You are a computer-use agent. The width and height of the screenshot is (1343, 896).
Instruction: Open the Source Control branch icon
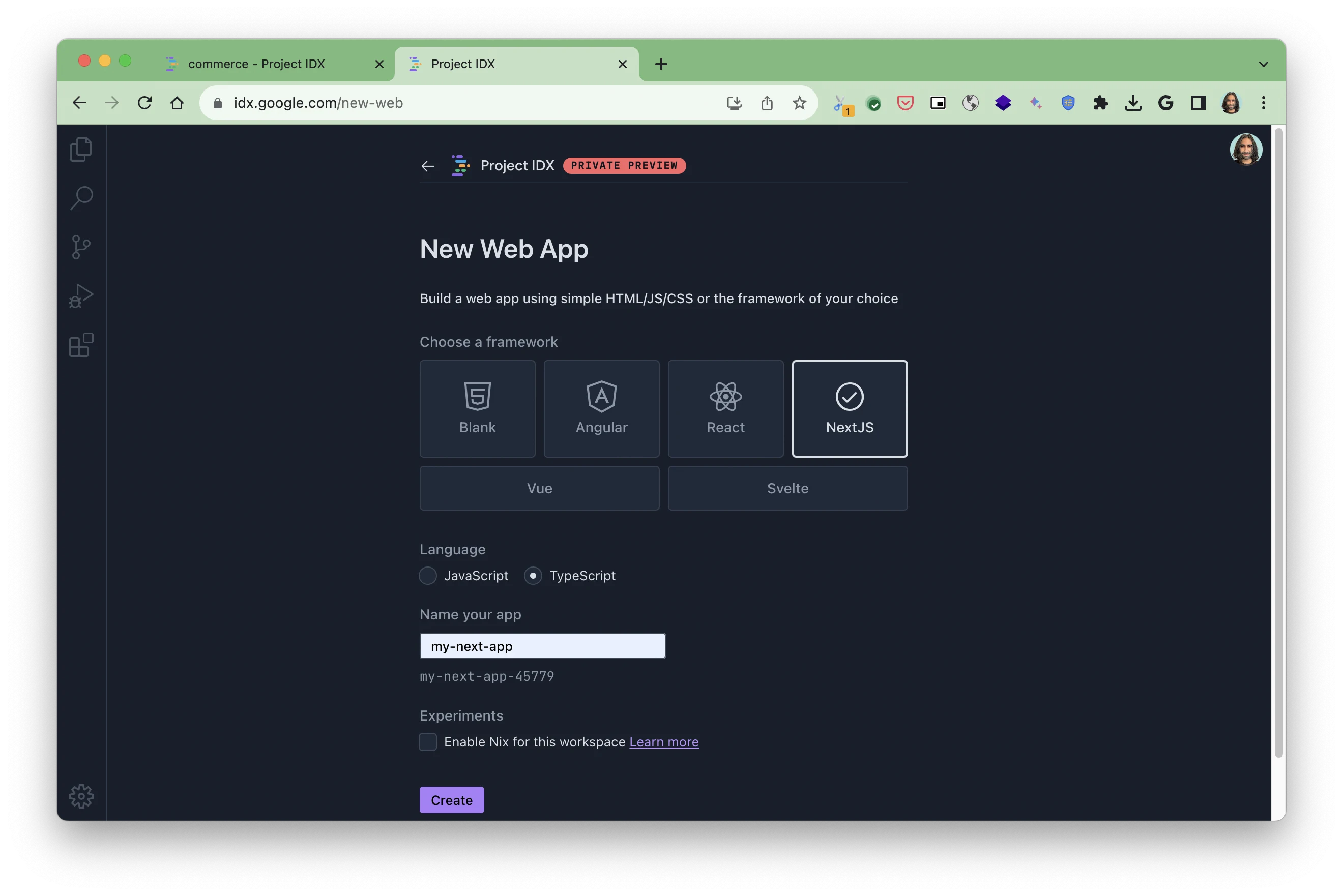click(x=80, y=247)
